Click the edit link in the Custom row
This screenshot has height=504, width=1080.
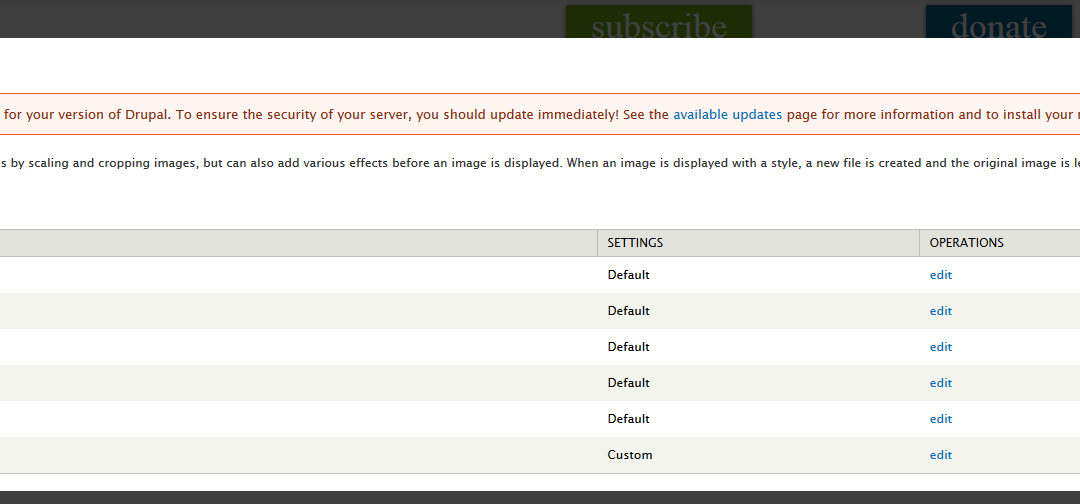coord(941,455)
